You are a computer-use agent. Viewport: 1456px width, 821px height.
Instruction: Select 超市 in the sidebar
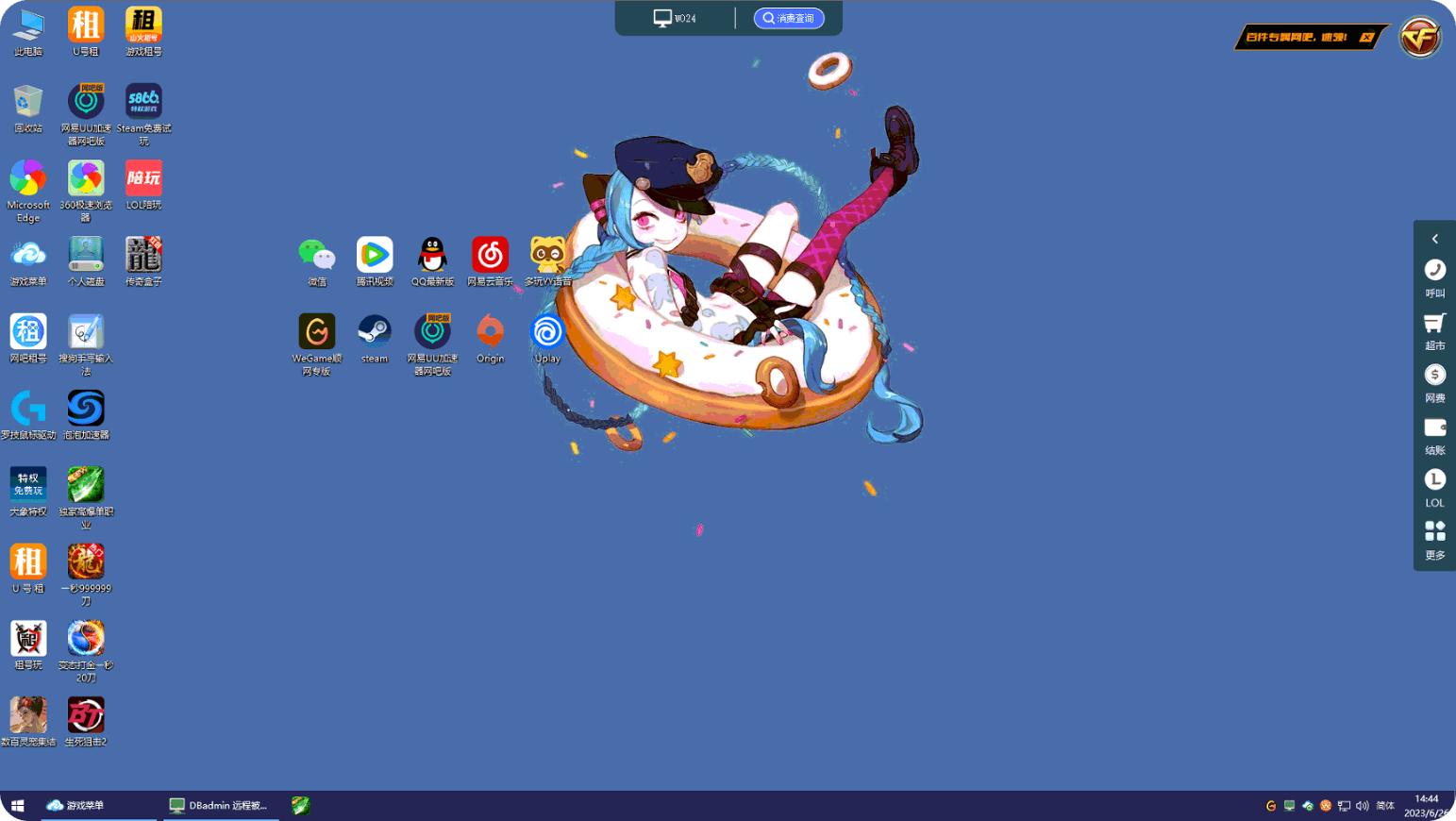pos(1435,331)
